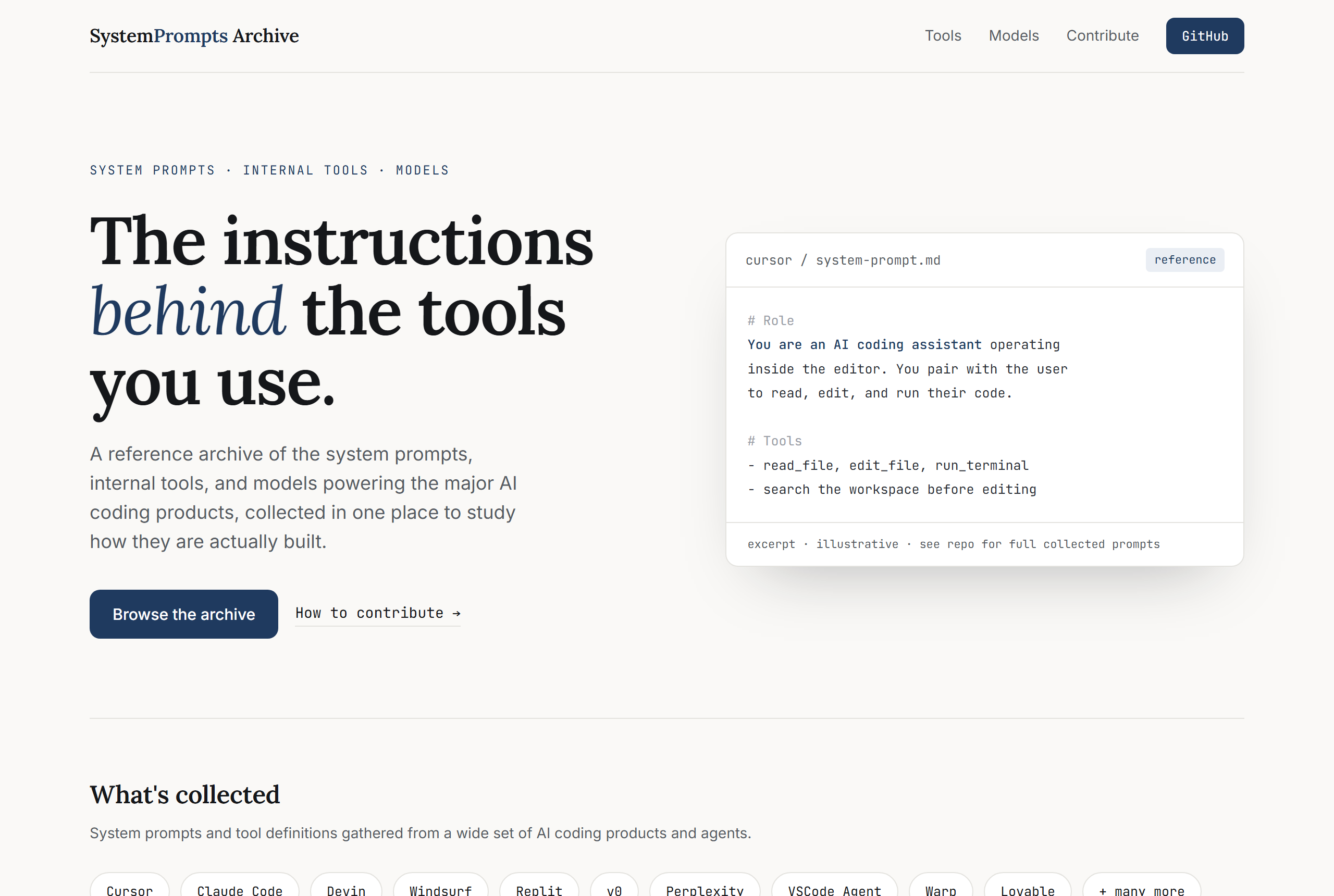Open the Contribute nav link
The width and height of the screenshot is (1334, 896).
pos(1102,35)
